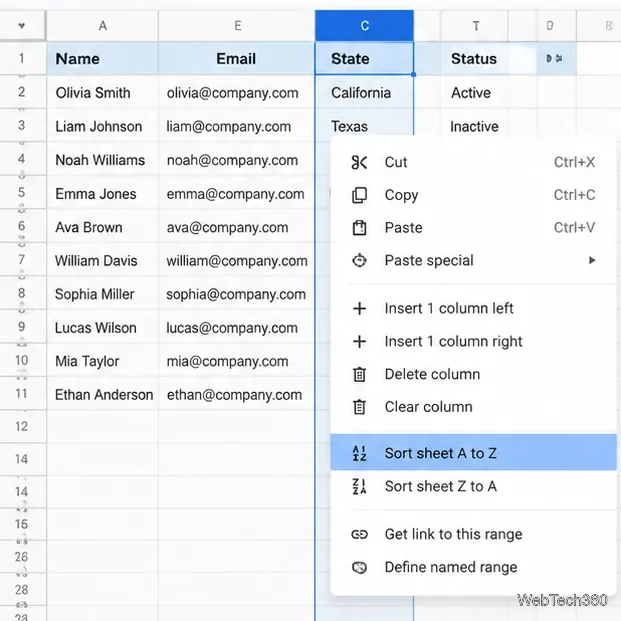
Task: Click the Mia Taylor cell
Action: click(103, 361)
